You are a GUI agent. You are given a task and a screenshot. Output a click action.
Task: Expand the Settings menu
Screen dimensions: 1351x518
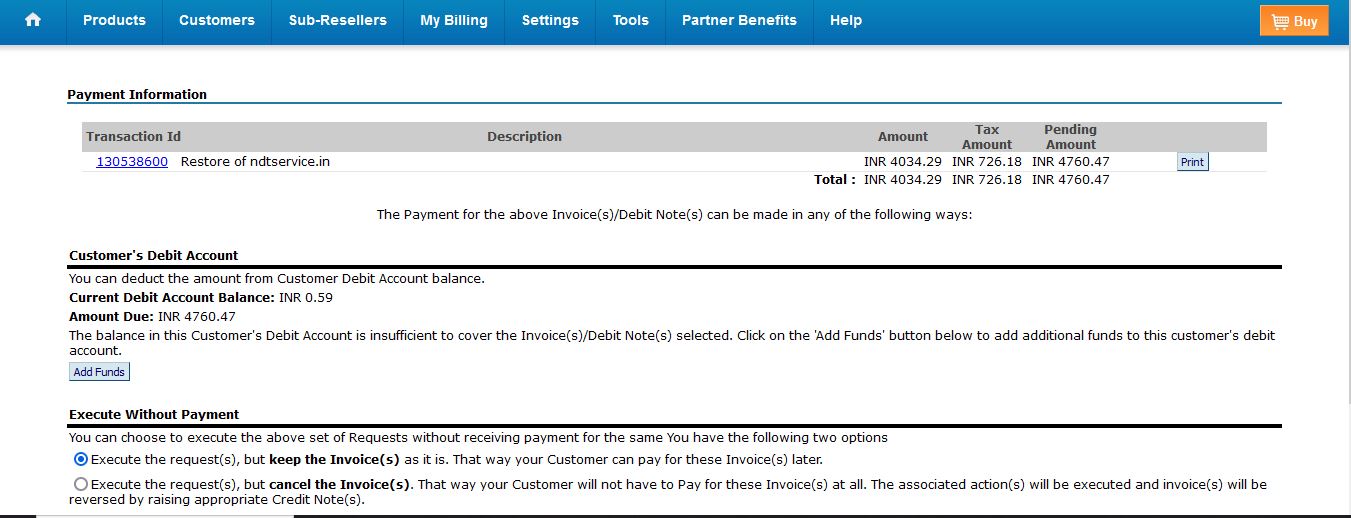click(x=550, y=20)
